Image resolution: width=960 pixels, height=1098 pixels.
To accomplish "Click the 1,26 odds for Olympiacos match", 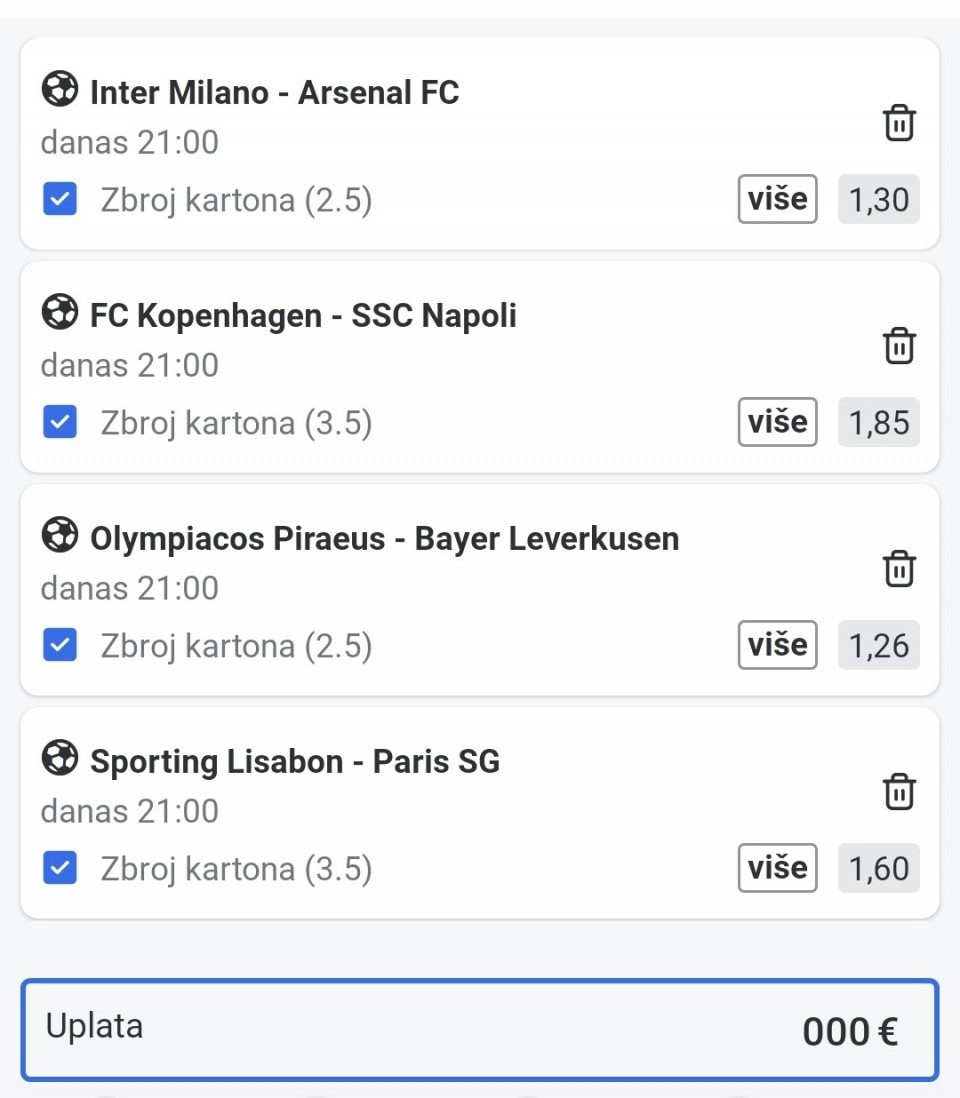I will tap(878, 646).
